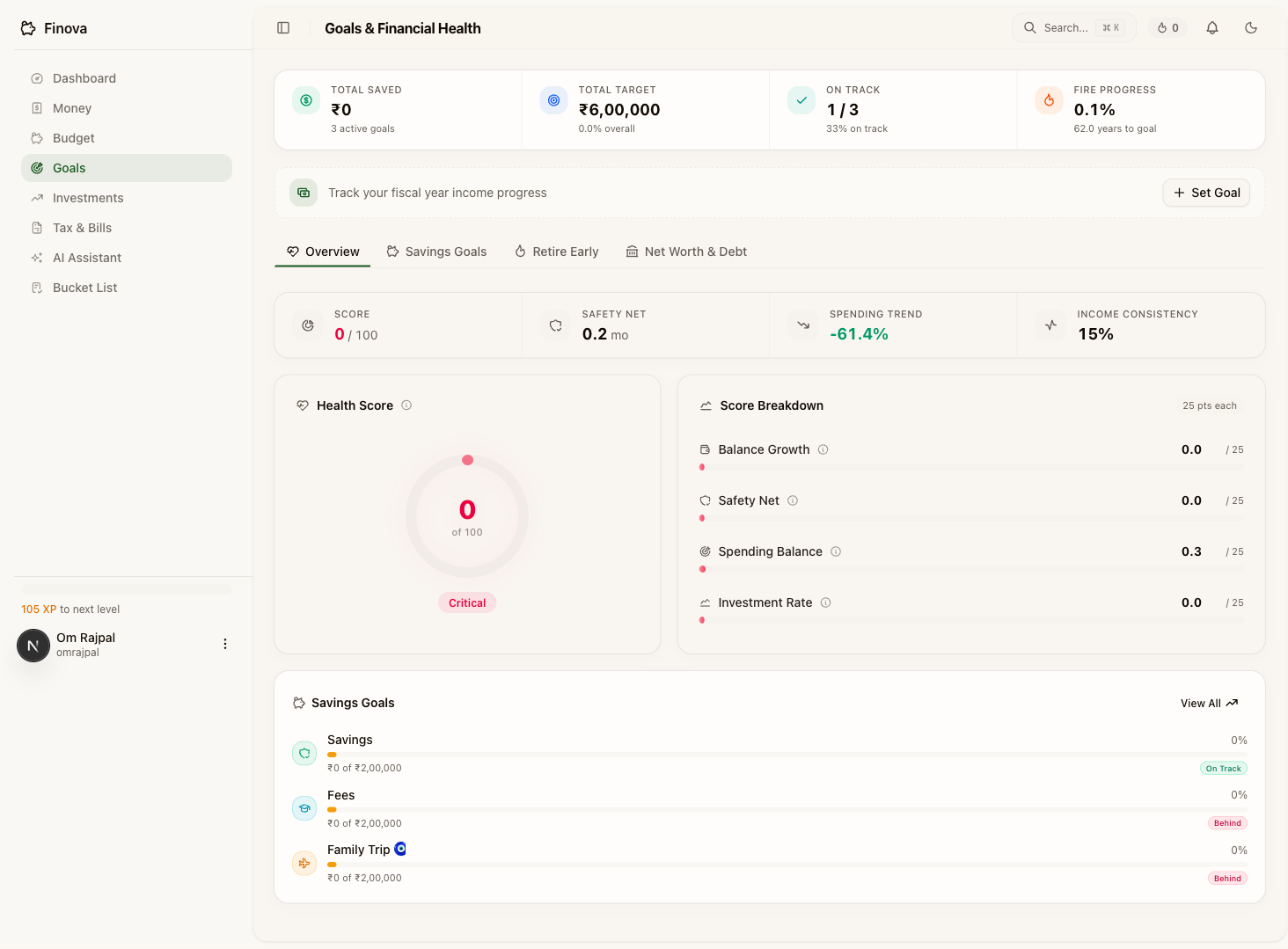The image size is (1288, 949).
Task: Click the Safety Net info icon
Action: click(793, 500)
